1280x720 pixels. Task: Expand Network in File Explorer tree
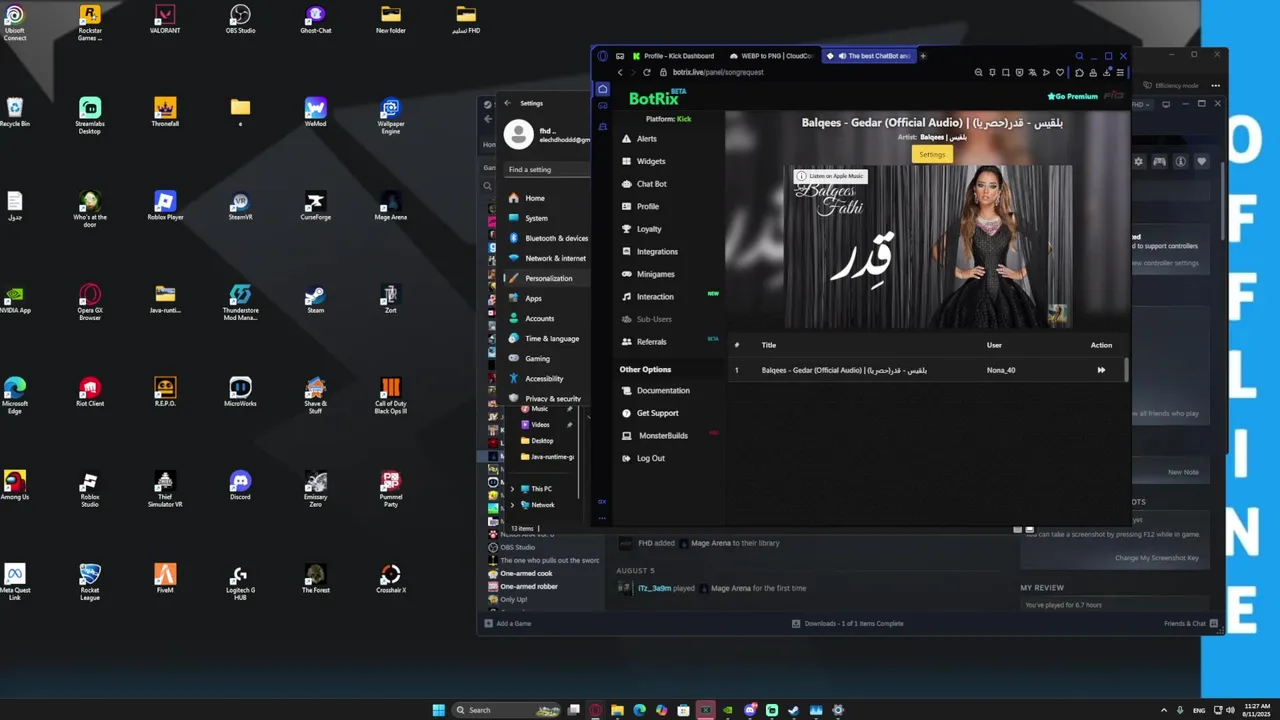click(512, 505)
